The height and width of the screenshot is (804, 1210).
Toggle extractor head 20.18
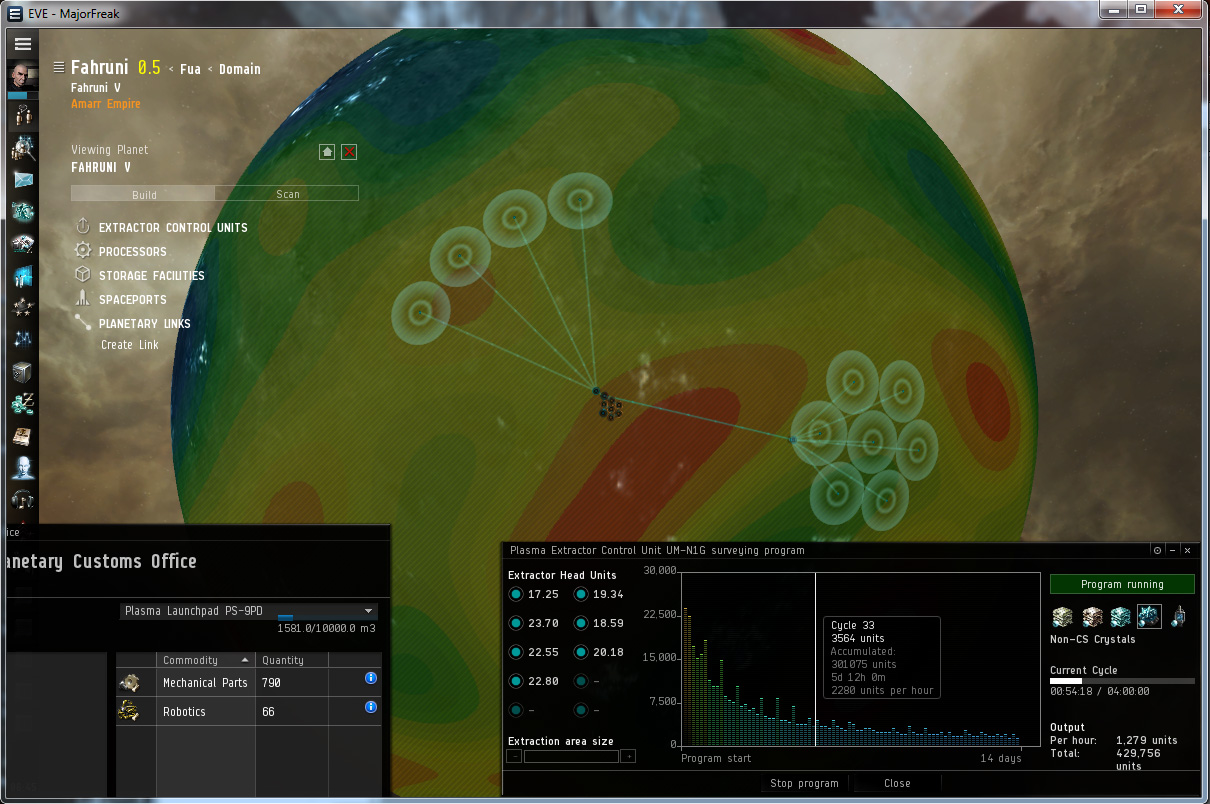[x=581, y=652]
